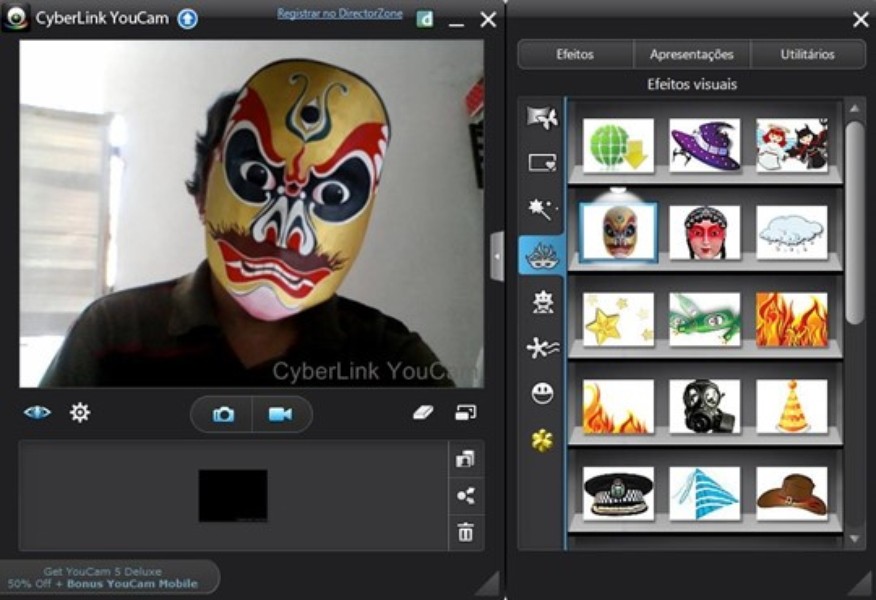Close the effects panel window
This screenshot has width=876, height=600.
click(x=861, y=20)
